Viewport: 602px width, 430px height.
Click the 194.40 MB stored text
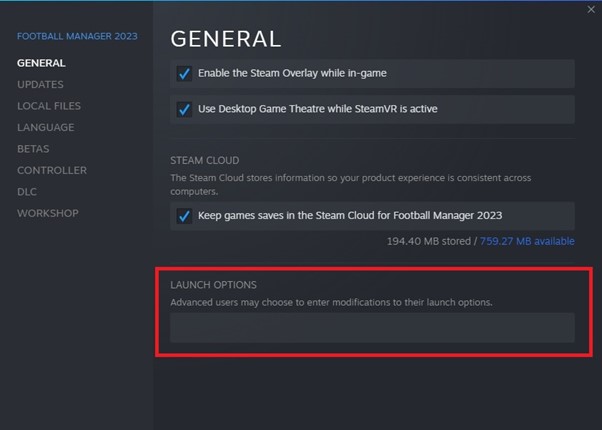(430, 241)
